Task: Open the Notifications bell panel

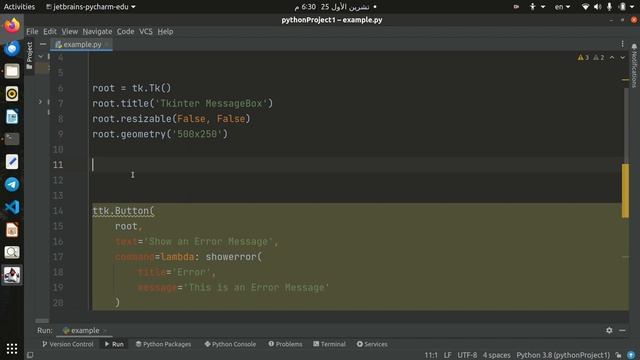Action: (x=634, y=65)
